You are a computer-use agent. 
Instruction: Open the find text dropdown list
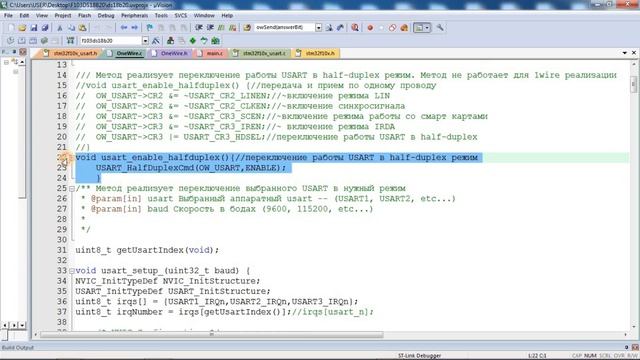(x=318, y=28)
